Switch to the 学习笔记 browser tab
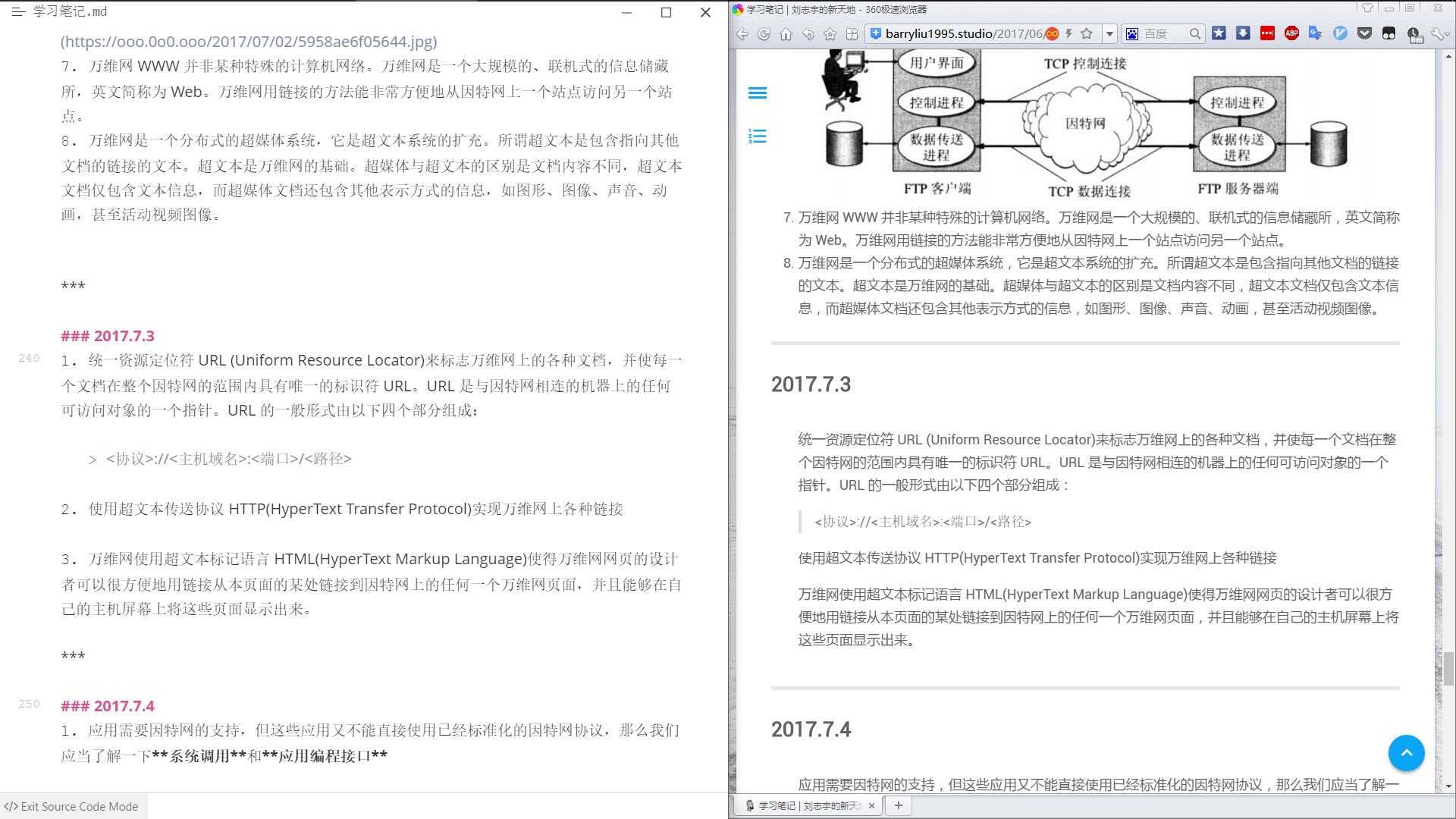 point(804,805)
